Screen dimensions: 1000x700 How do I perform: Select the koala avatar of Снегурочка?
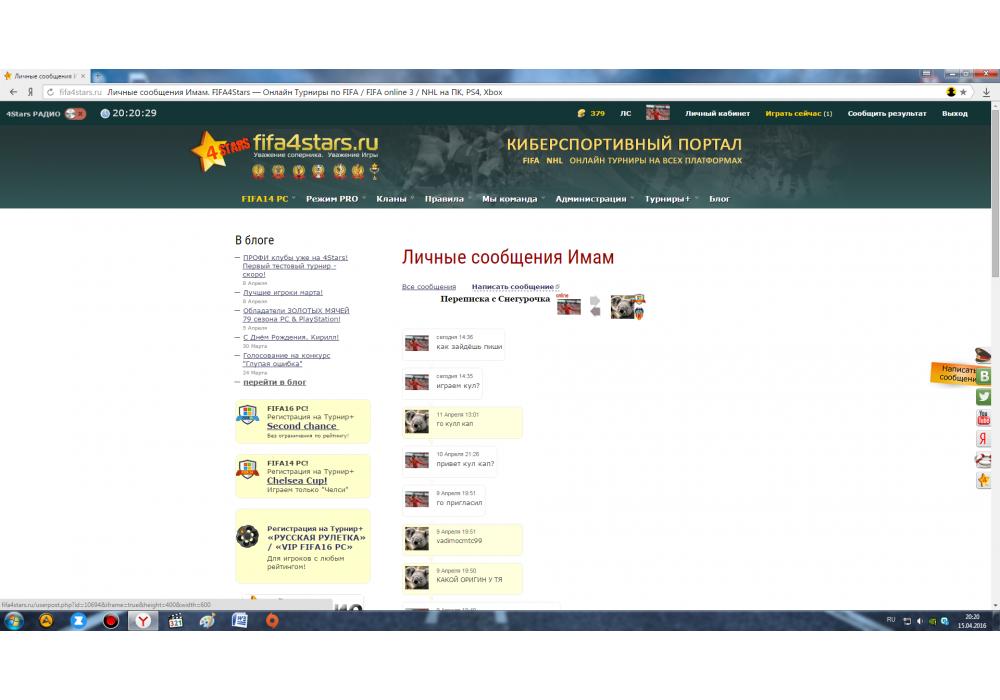pyautogui.click(x=624, y=307)
